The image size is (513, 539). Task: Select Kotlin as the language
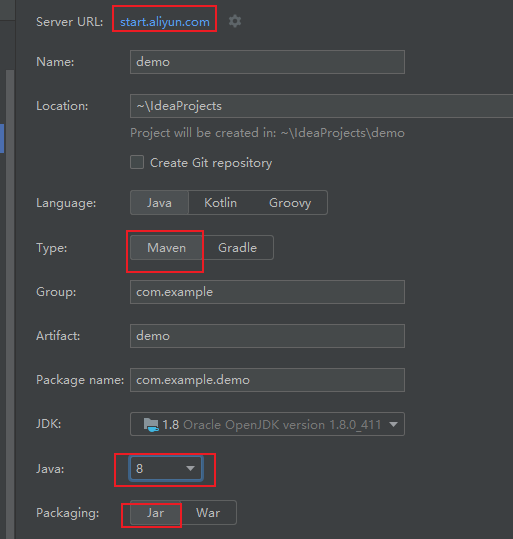[x=220, y=203]
